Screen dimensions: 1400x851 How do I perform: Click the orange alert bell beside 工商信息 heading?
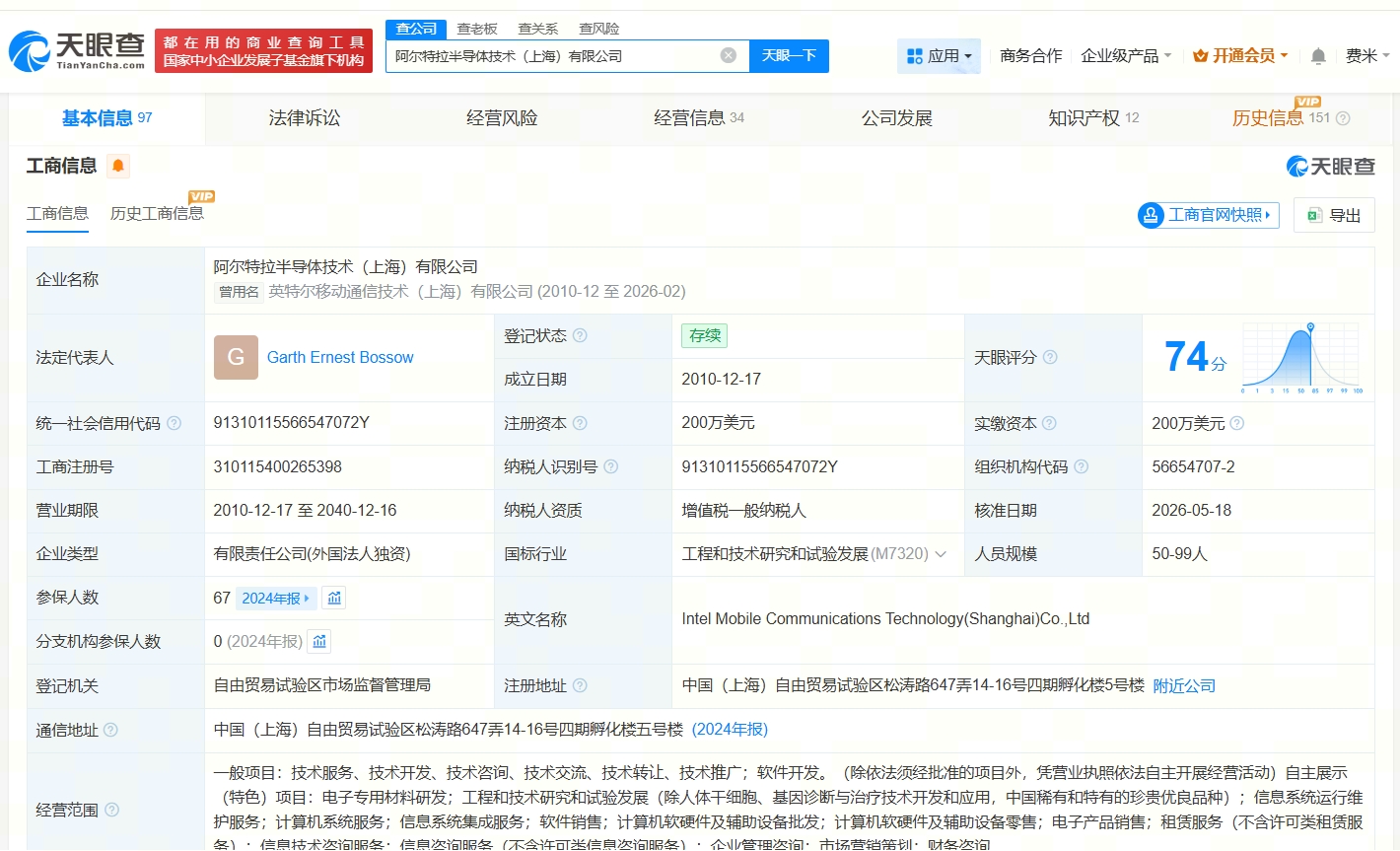click(x=118, y=166)
